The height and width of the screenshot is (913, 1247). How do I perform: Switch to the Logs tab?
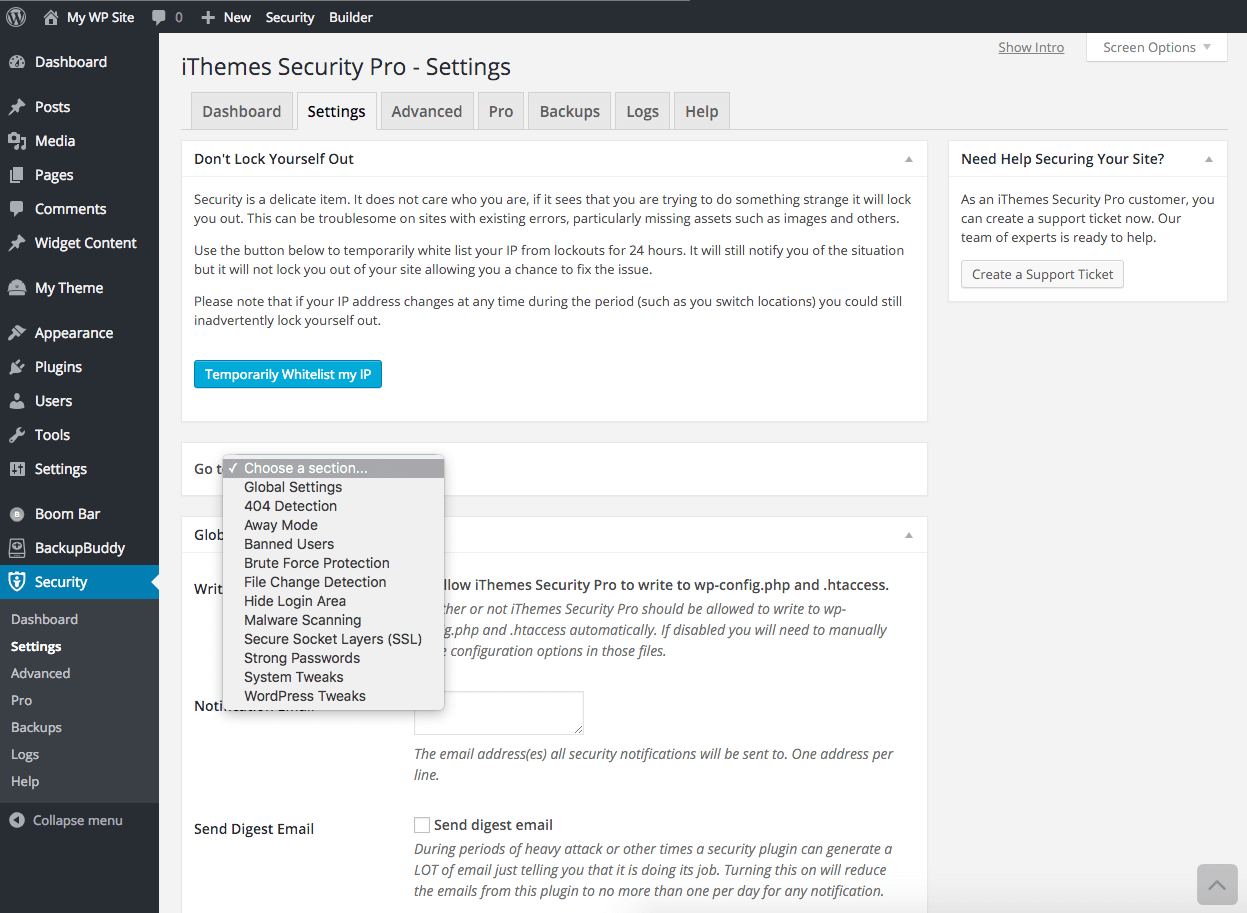click(x=642, y=111)
